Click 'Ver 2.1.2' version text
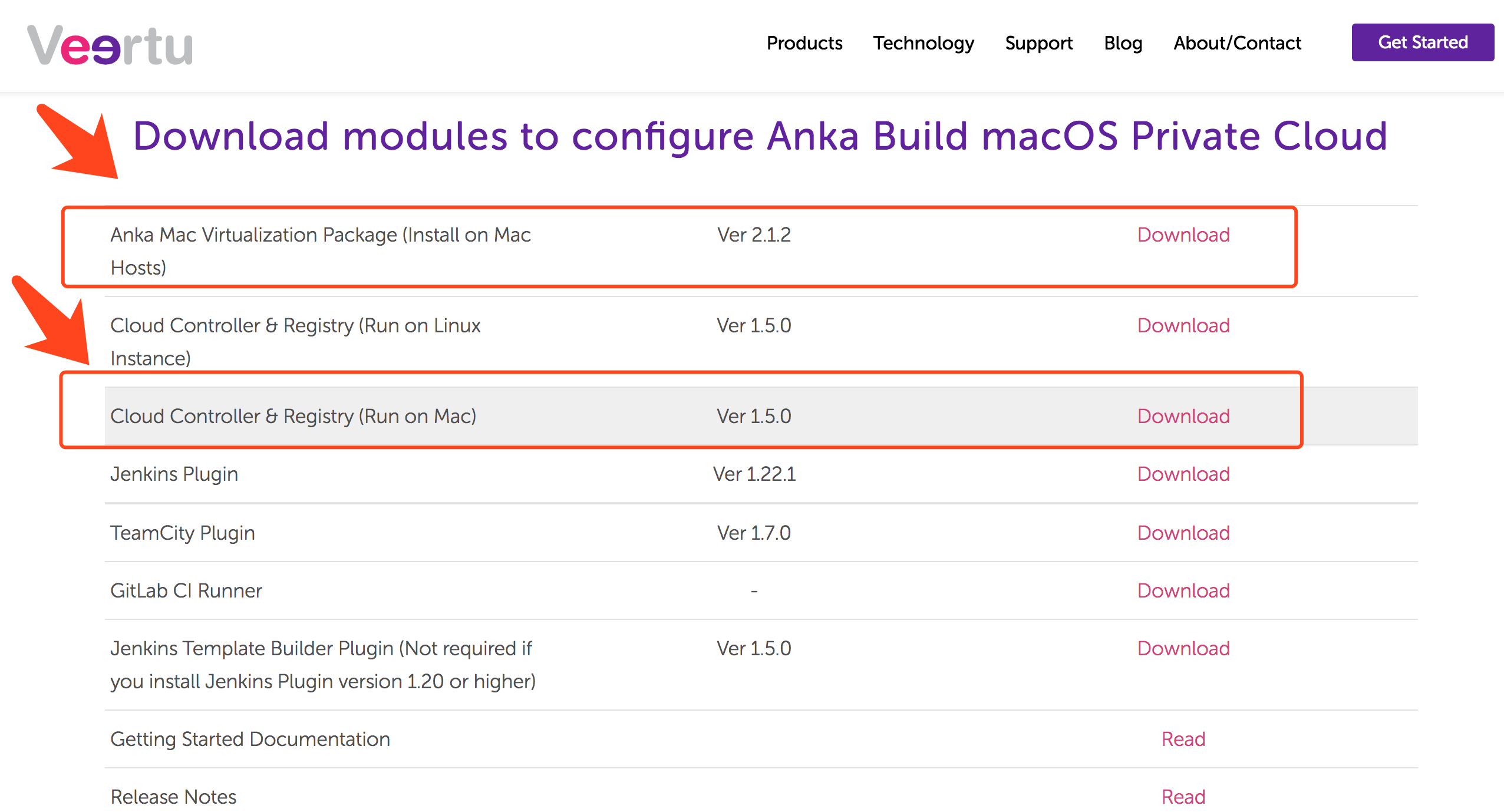This screenshot has width=1504, height=812. coord(754,235)
